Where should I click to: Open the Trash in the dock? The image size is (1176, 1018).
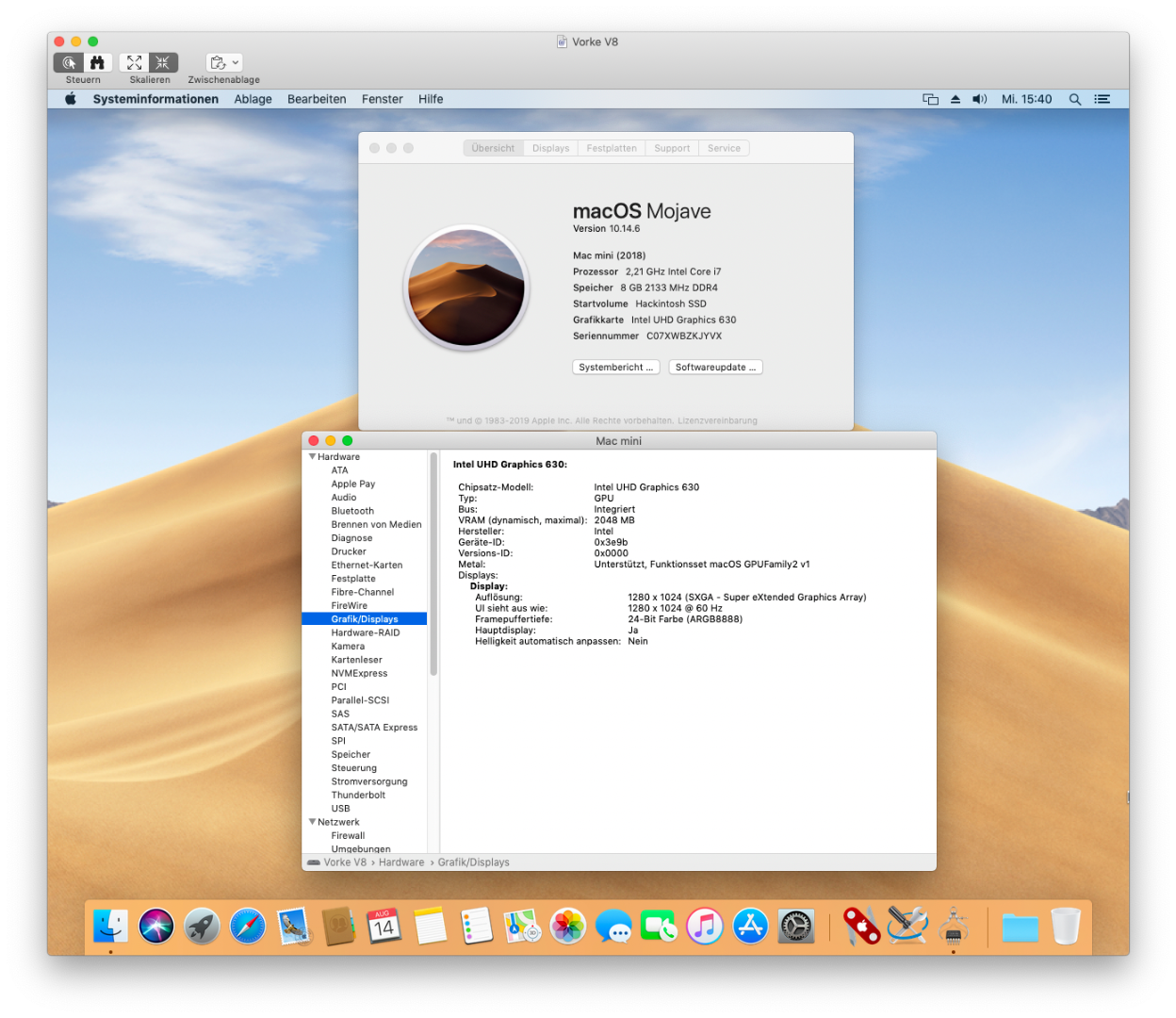(x=1065, y=927)
